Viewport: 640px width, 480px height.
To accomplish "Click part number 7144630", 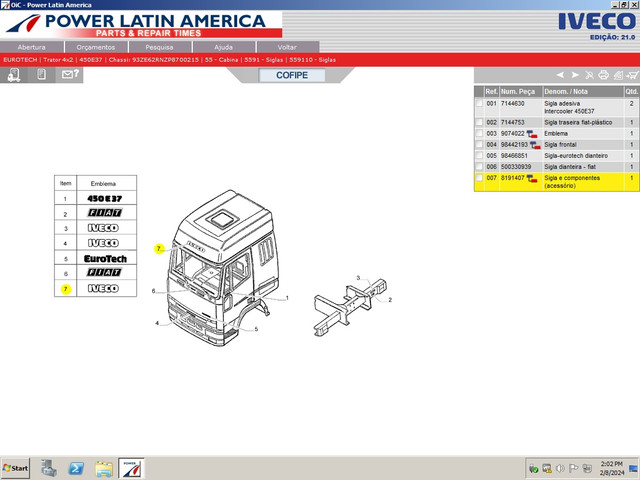I will pyautogui.click(x=513, y=104).
